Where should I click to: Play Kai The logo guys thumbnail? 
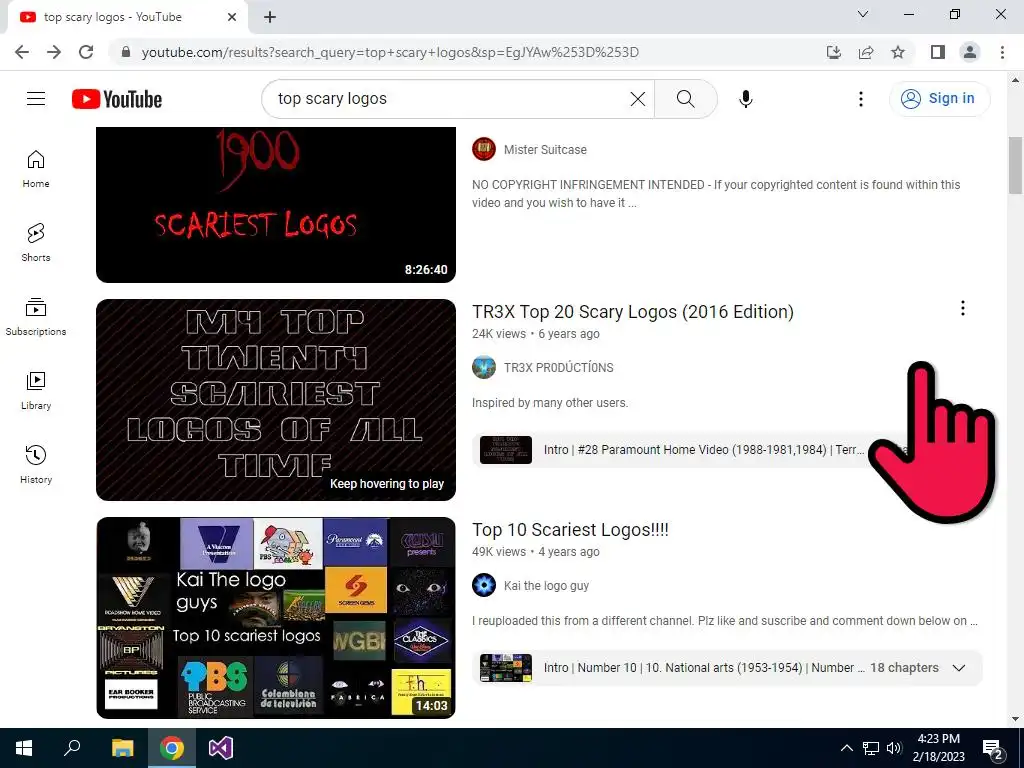276,618
